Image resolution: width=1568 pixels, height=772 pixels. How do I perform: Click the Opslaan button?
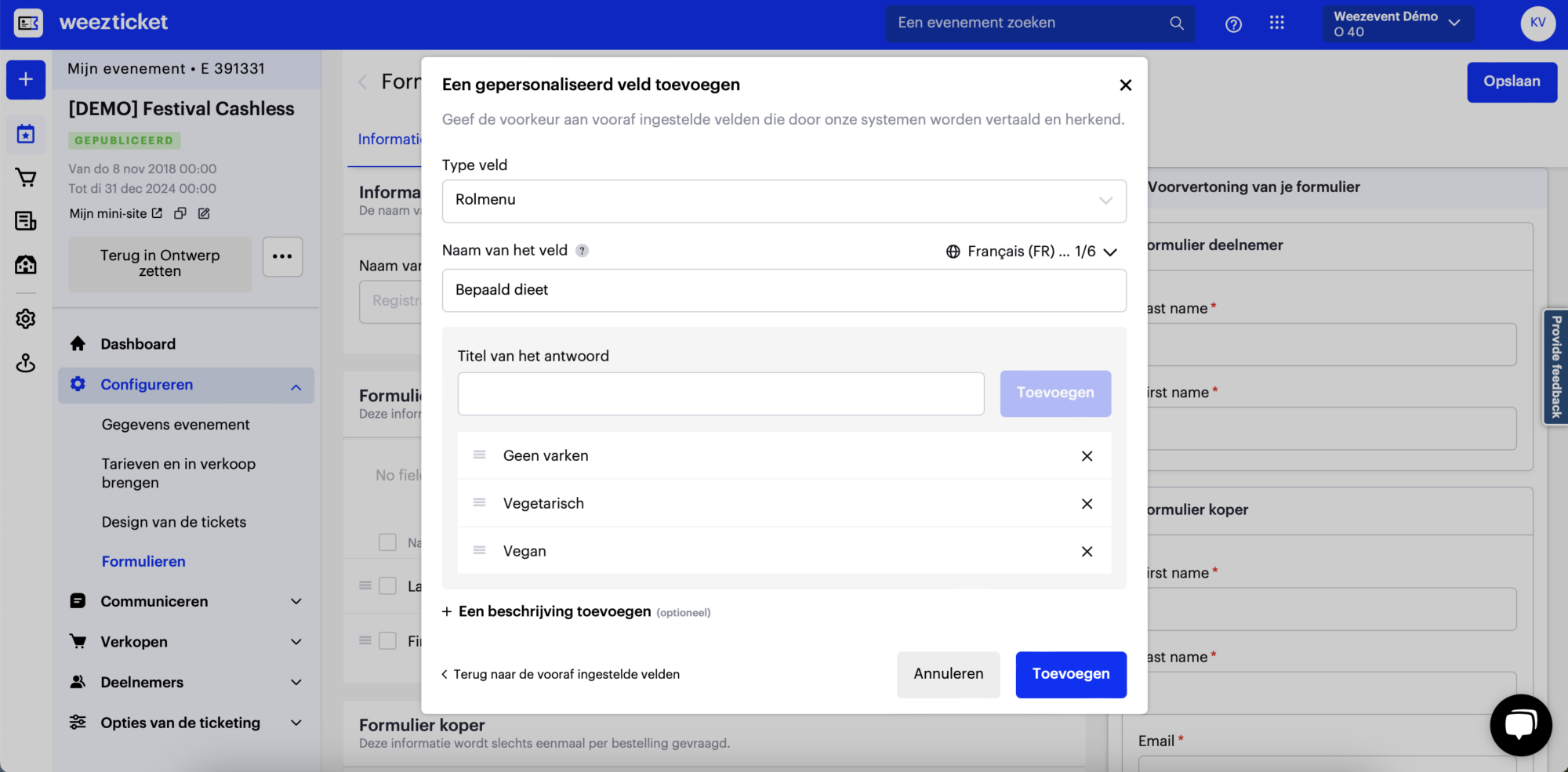click(x=1512, y=82)
